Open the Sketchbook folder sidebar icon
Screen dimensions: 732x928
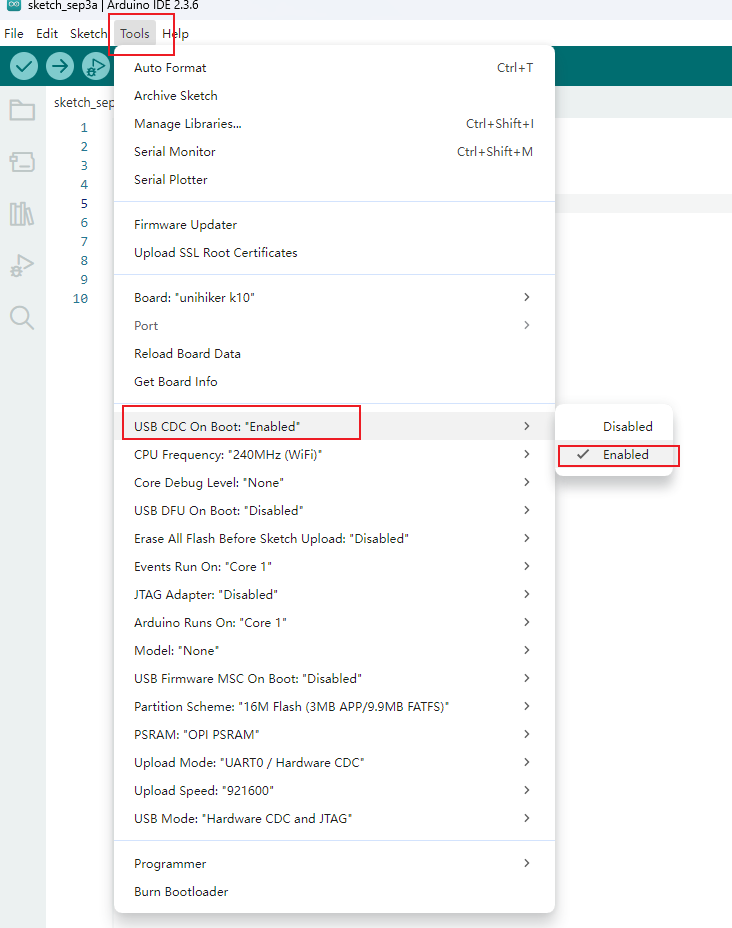(x=22, y=110)
